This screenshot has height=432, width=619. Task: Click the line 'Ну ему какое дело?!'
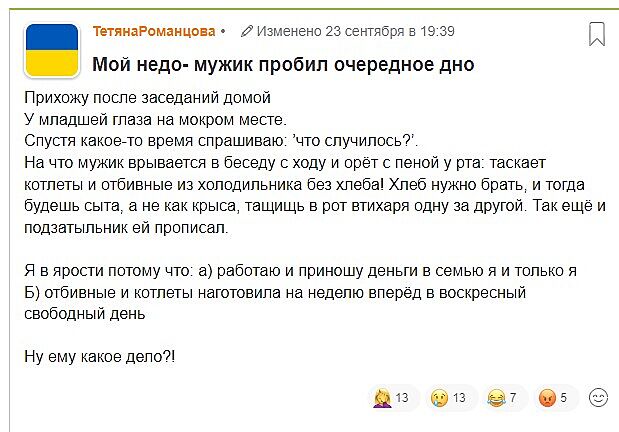pyautogui.click(x=99, y=356)
